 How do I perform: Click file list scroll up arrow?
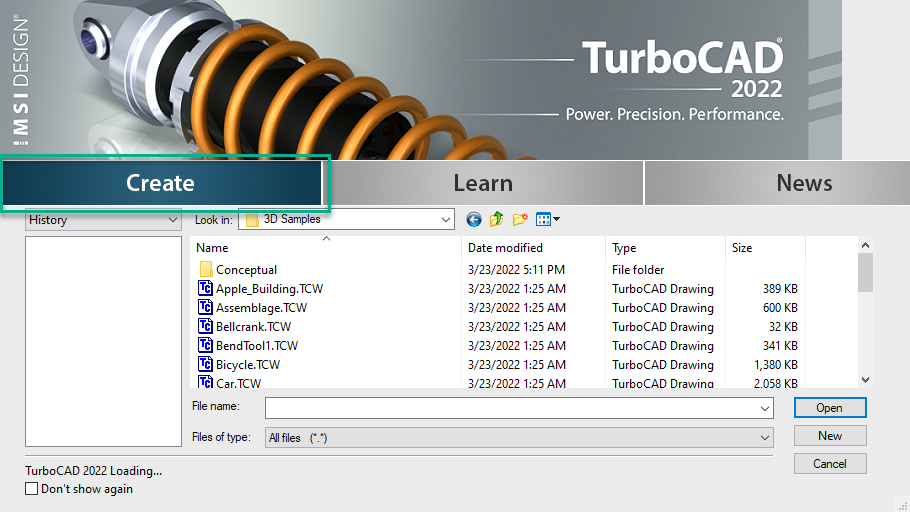coord(865,245)
